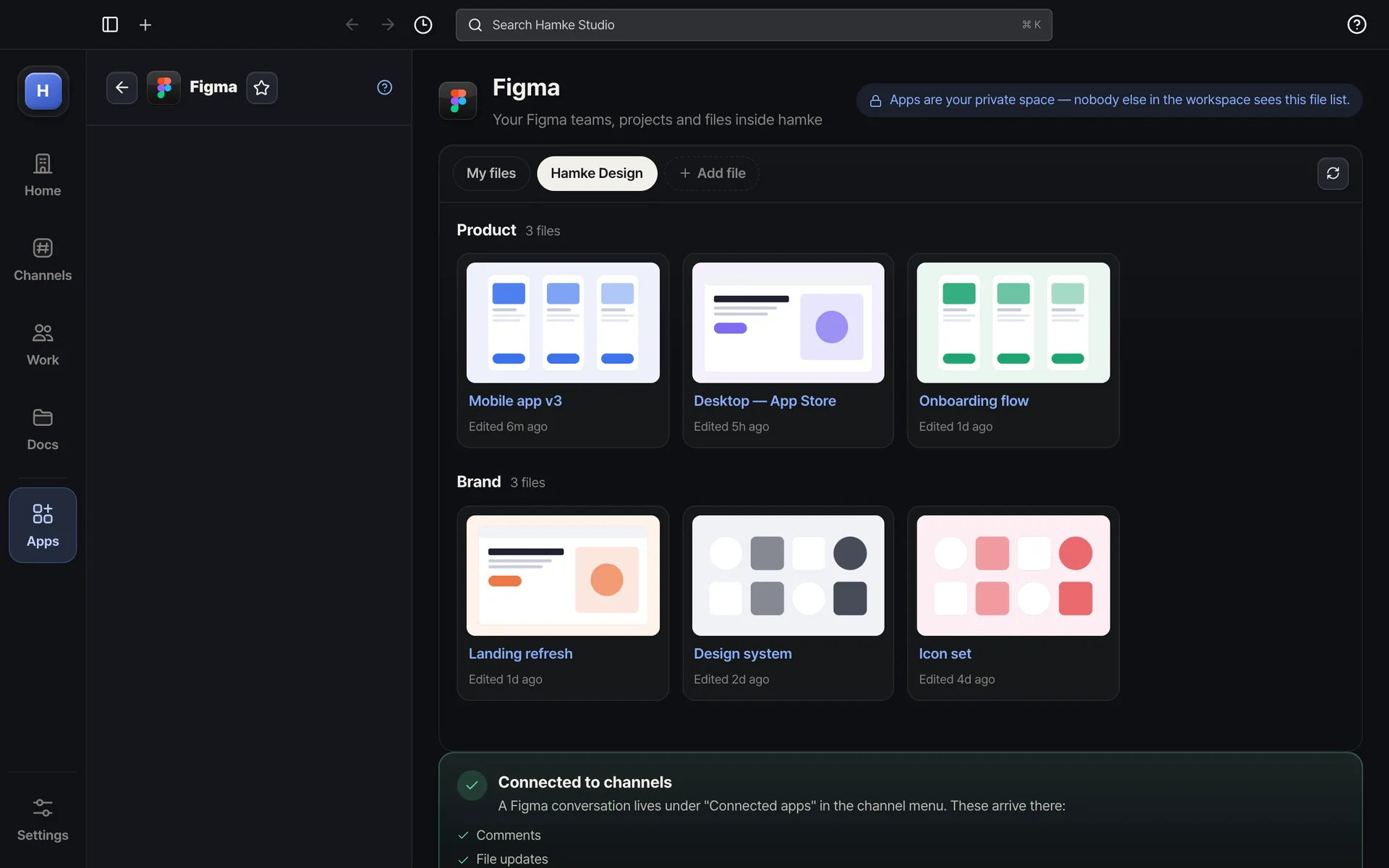Viewport: 1389px width, 868px height.
Task: Click the private space notice banner
Action: pyautogui.click(x=1109, y=100)
